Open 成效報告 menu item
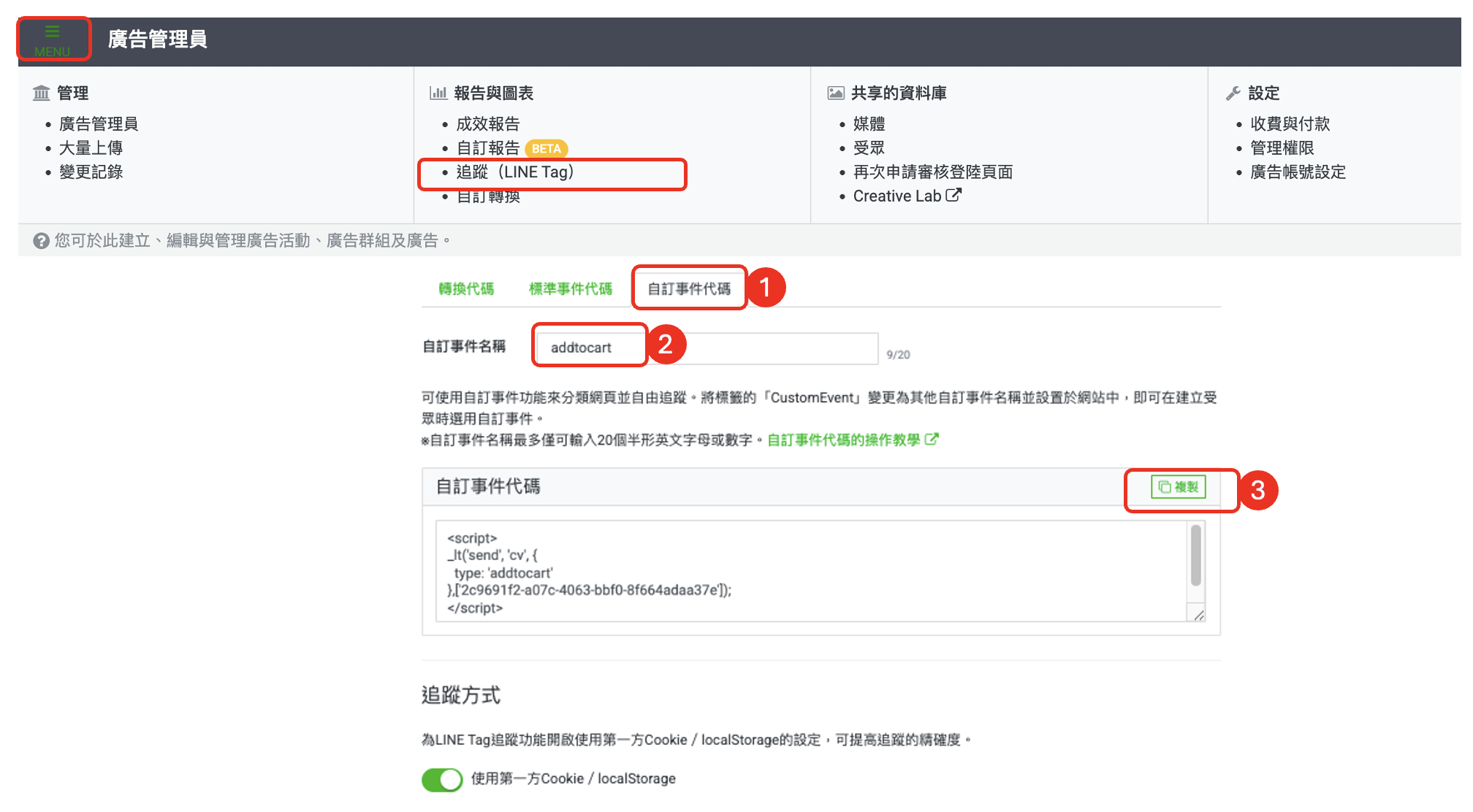 click(x=488, y=124)
